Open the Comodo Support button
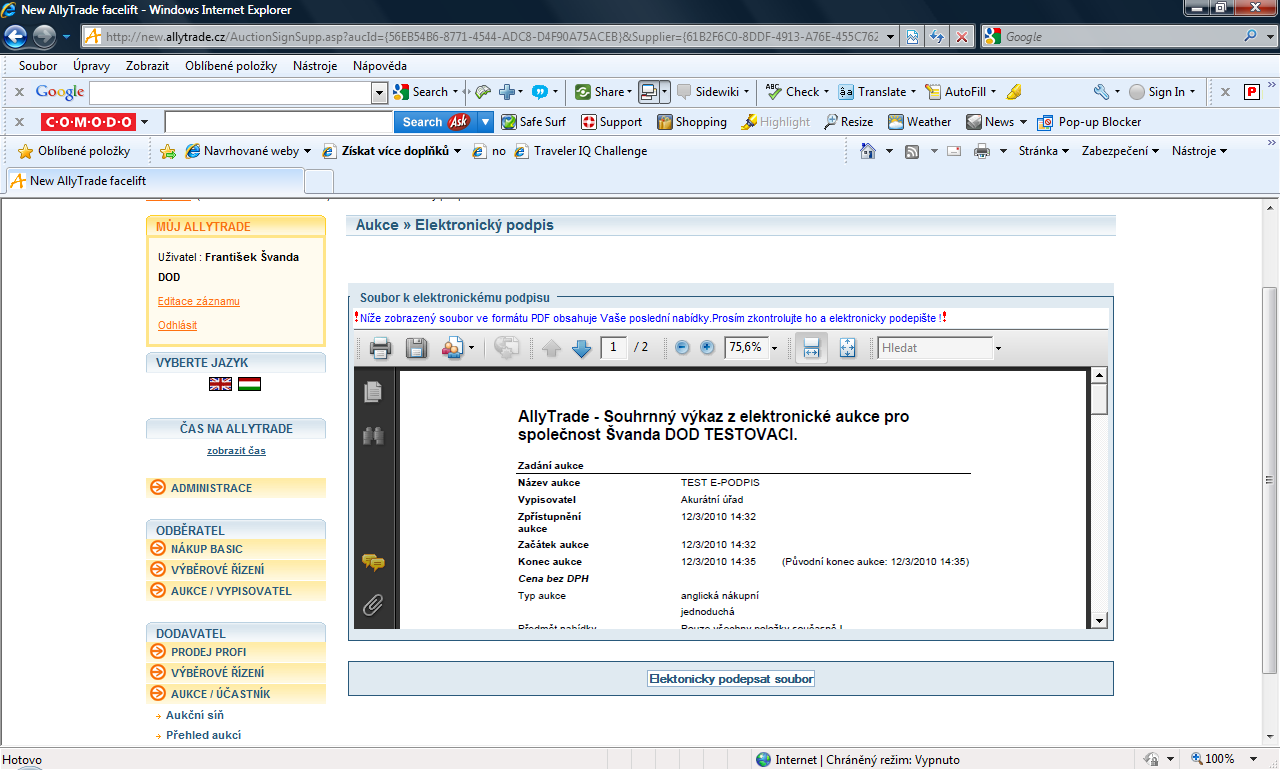Image resolution: width=1280 pixels, height=770 pixels. tap(612, 122)
